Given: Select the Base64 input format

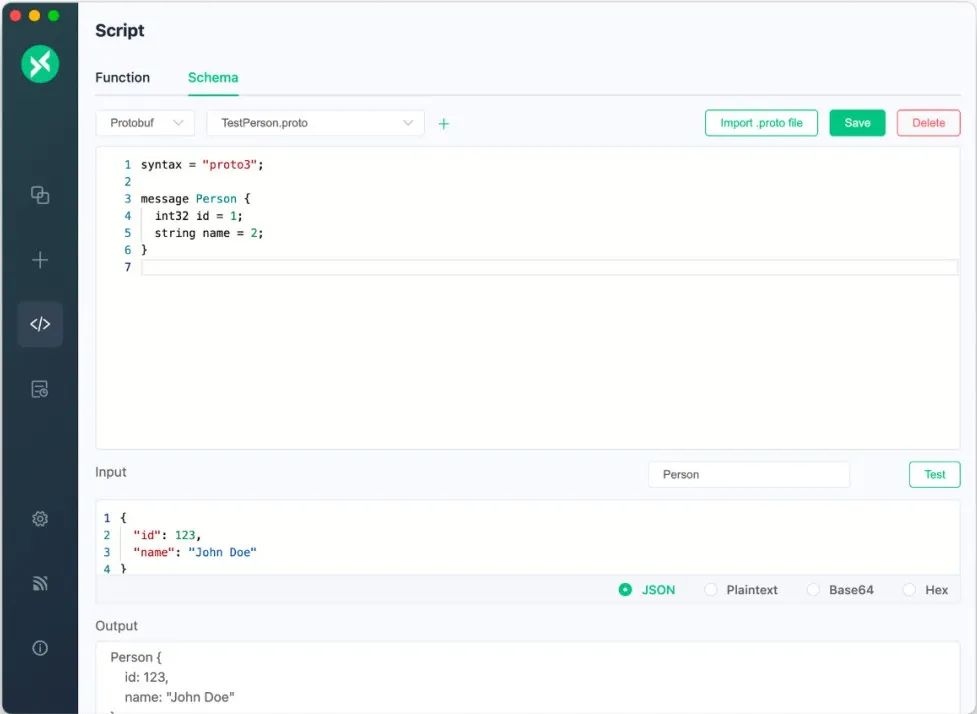Looking at the screenshot, I should coord(813,590).
